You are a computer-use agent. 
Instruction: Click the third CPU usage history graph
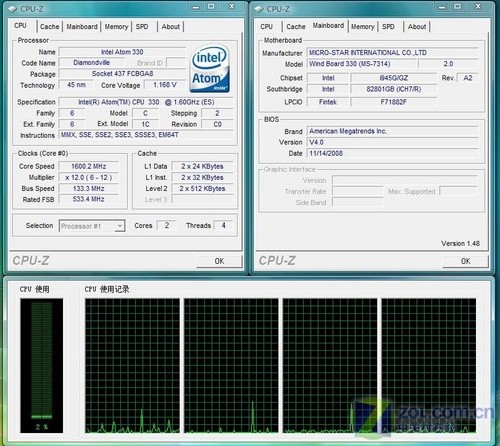pyautogui.click(x=330, y=366)
